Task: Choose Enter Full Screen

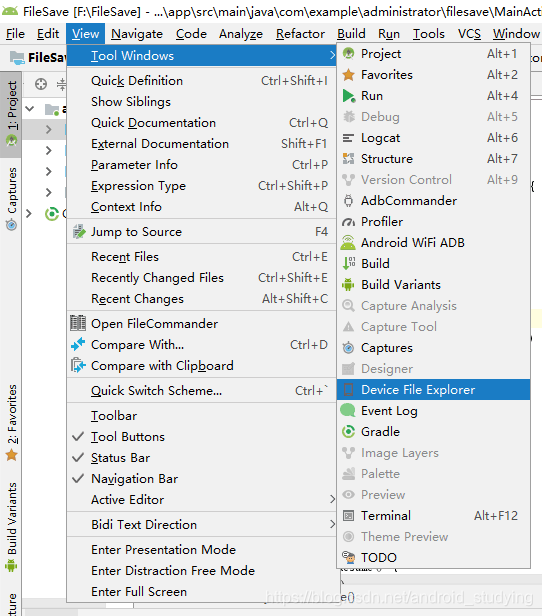Action: click(201, 592)
